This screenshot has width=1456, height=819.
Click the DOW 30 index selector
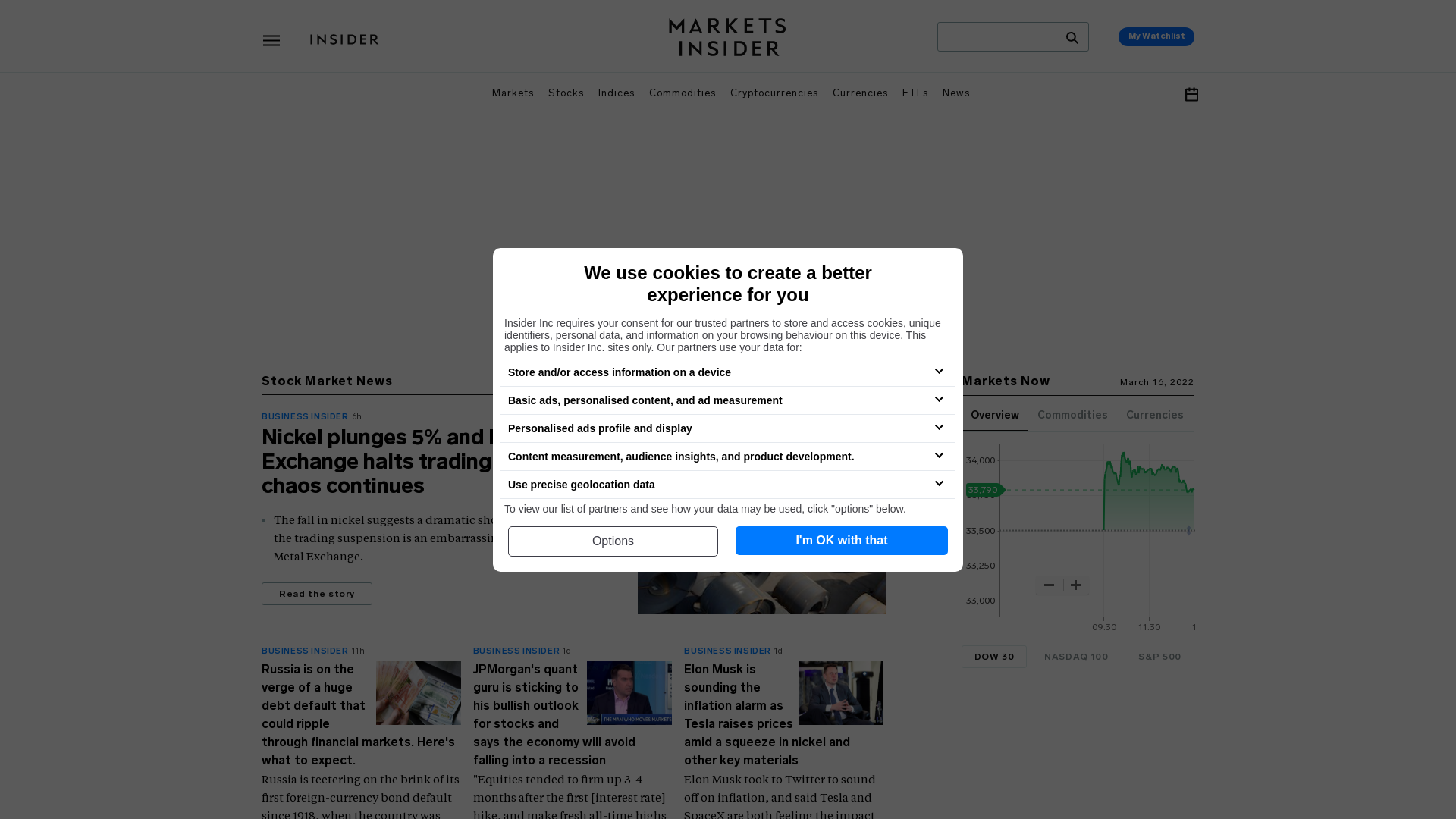pyautogui.click(x=994, y=657)
